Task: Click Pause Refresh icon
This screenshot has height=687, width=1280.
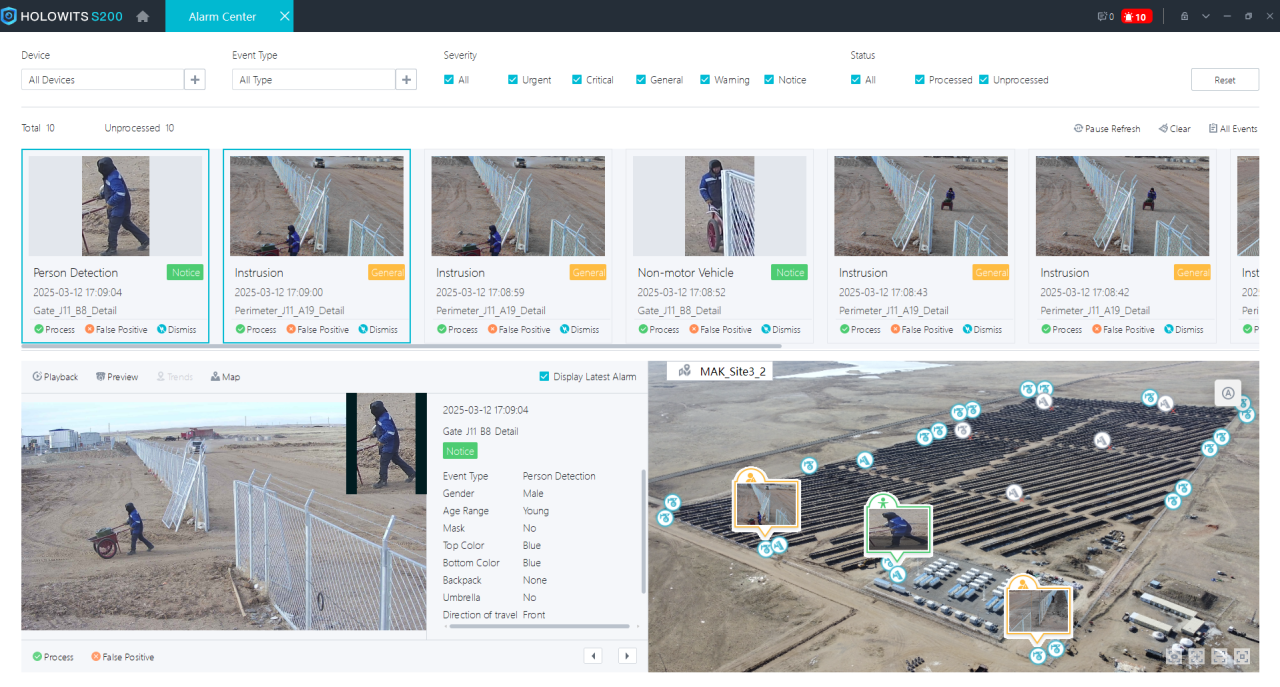Action: coord(1078,129)
